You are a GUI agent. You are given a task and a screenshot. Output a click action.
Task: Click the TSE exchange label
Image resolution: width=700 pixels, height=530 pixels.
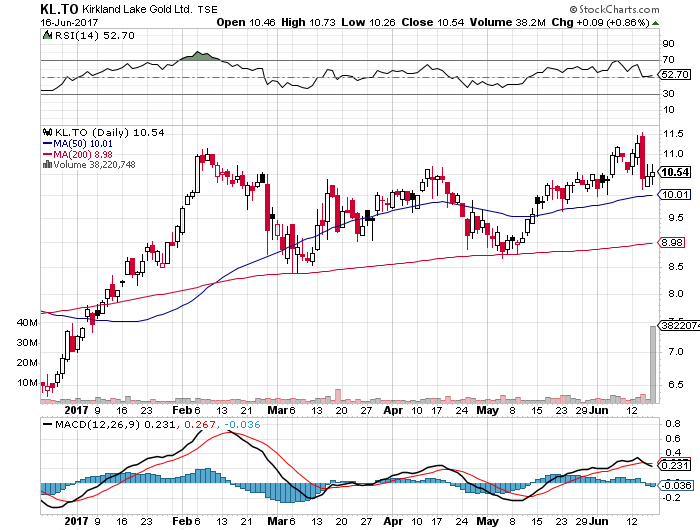208,9
